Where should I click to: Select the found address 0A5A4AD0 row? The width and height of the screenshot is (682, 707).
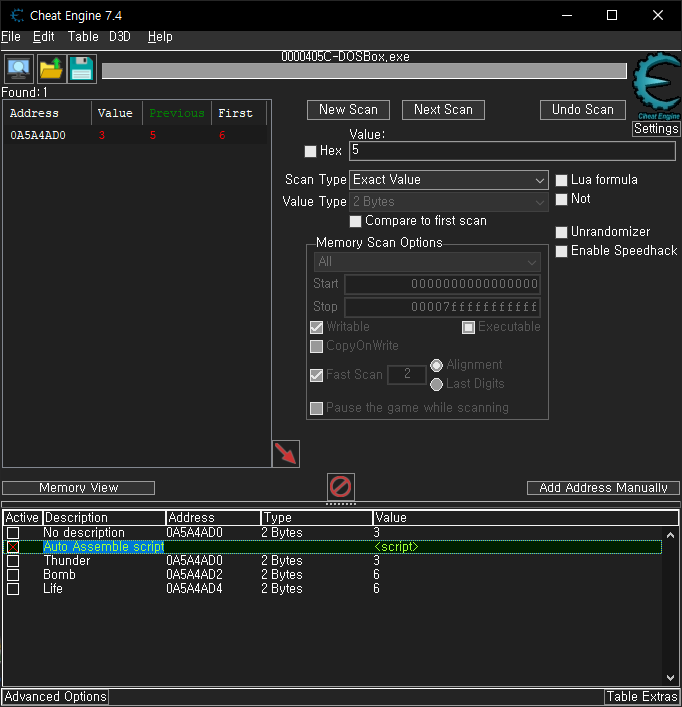[135, 135]
